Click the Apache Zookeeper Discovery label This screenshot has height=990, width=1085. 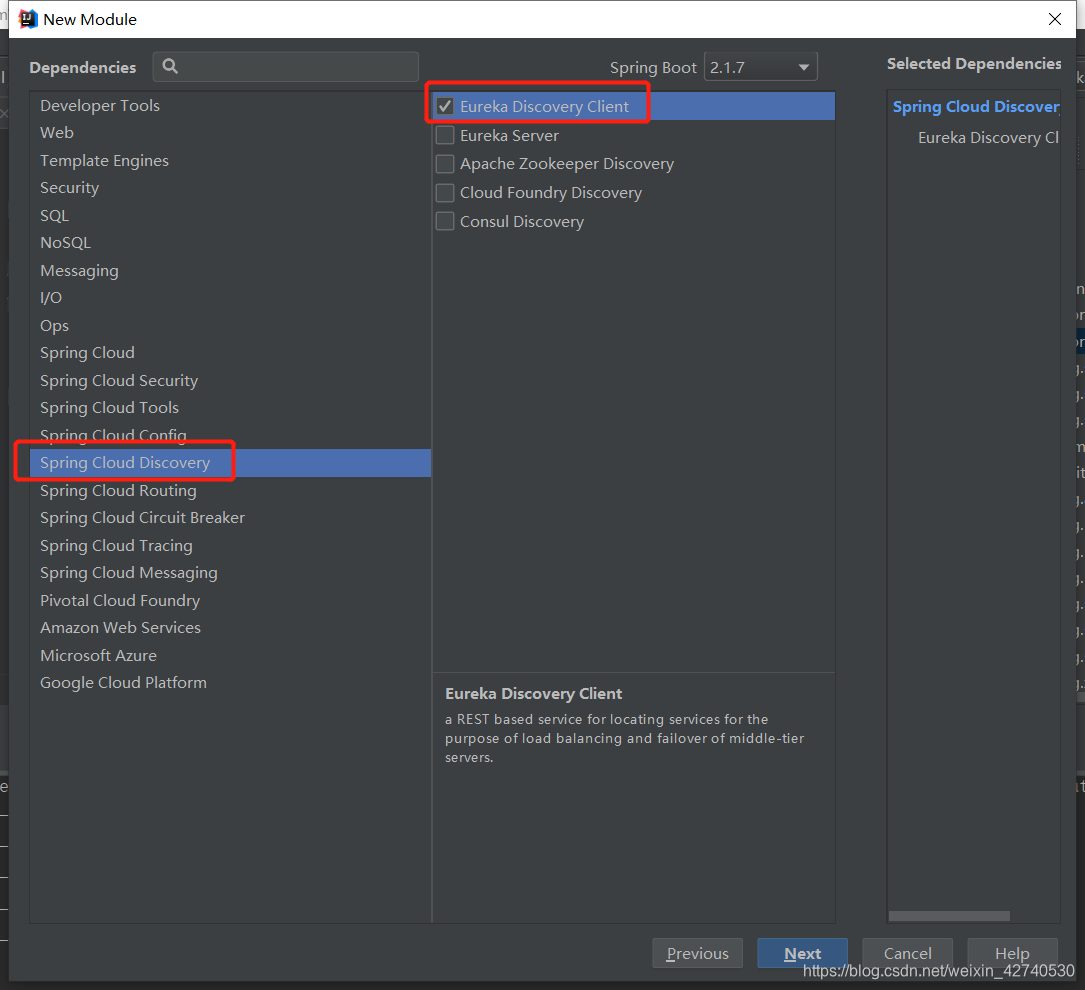click(x=567, y=164)
